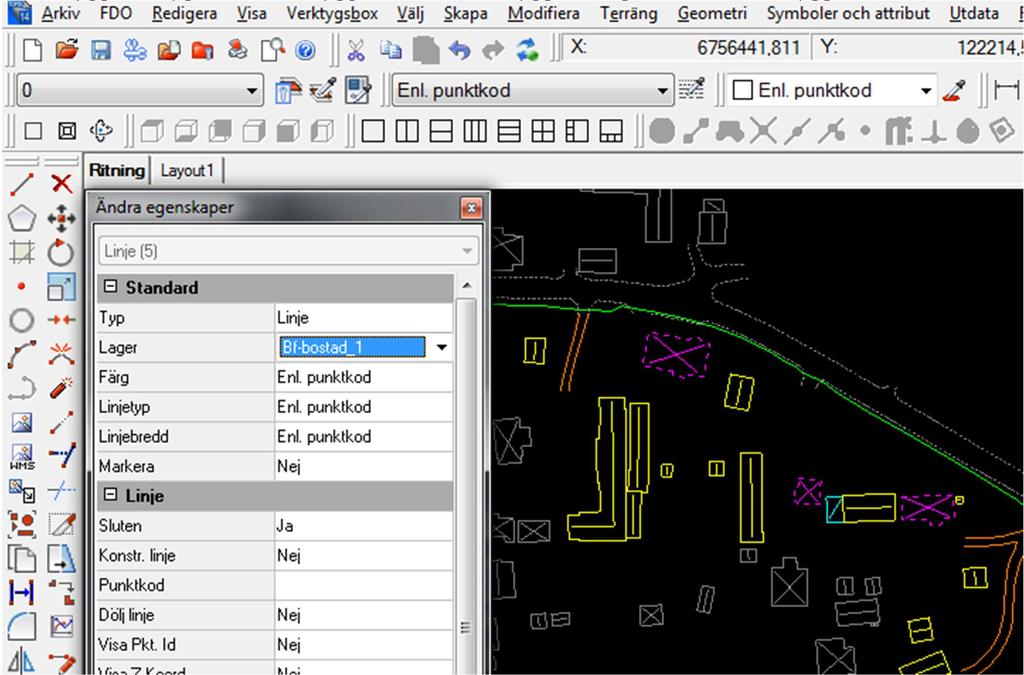Open the Geometri menu
This screenshot has height=675, width=1024.
click(x=712, y=13)
